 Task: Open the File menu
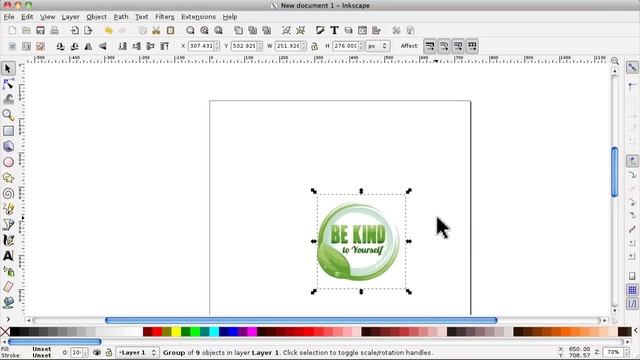9,17
